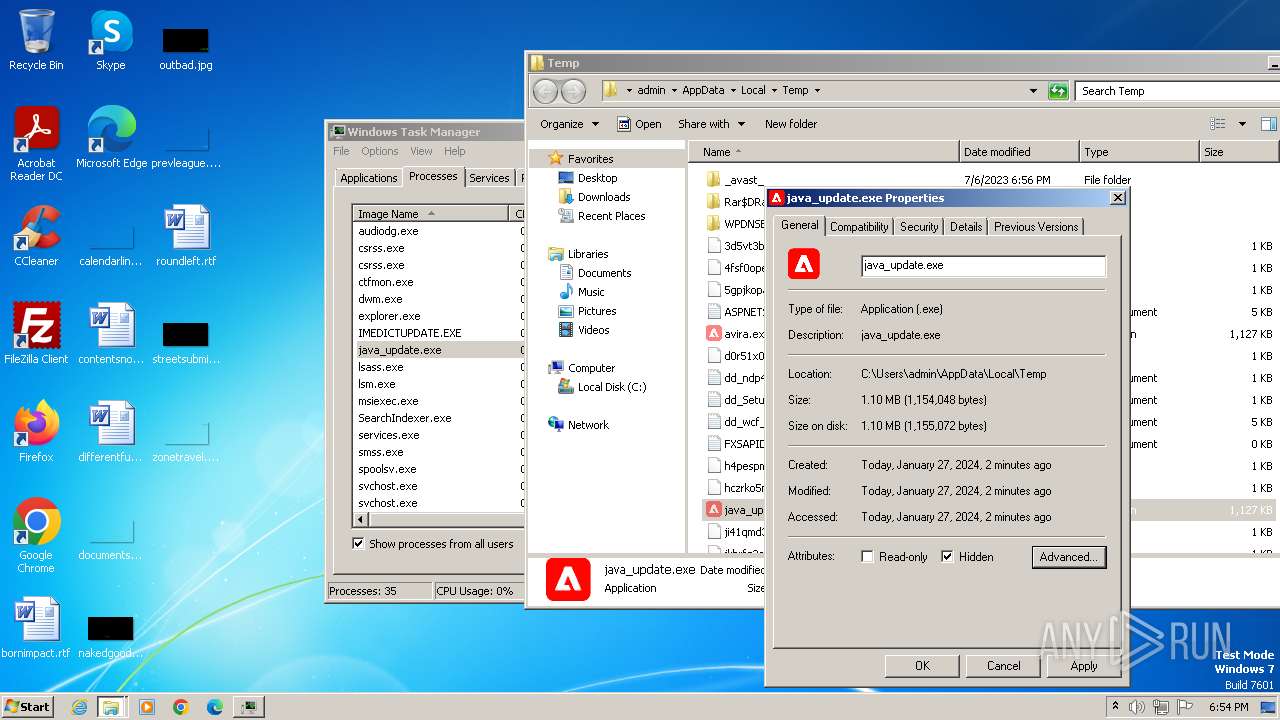Open the contentsno document icon on desktop
1280x720 pixels.
point(110,334)
